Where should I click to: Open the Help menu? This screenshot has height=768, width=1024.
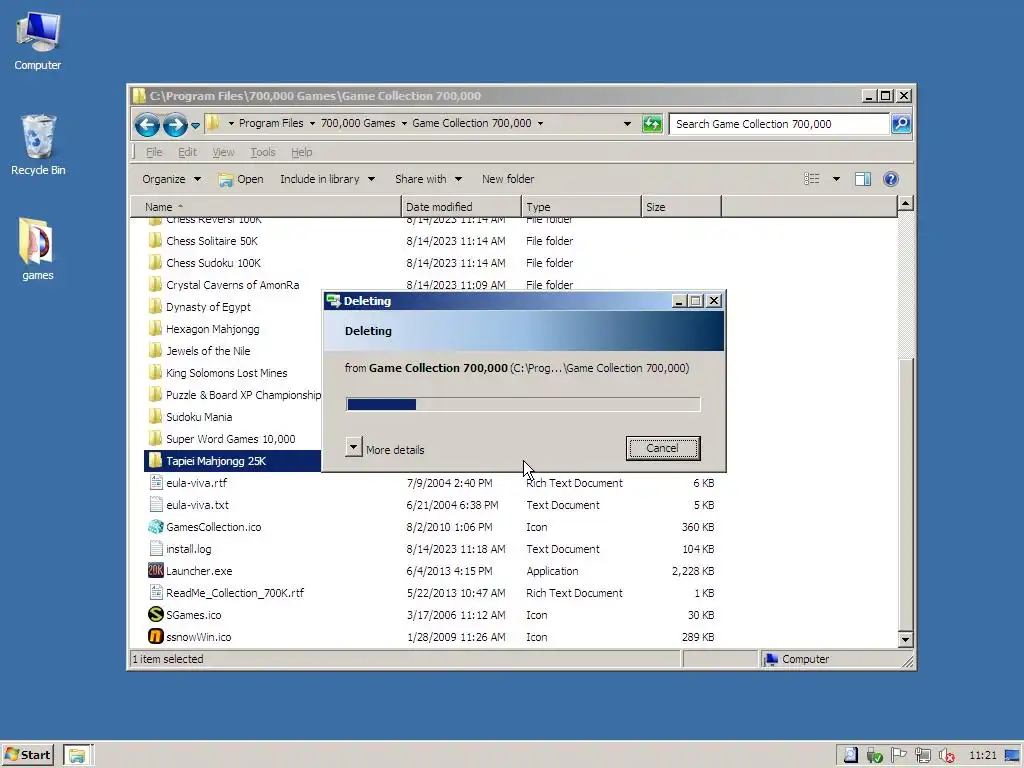[301, 152]
